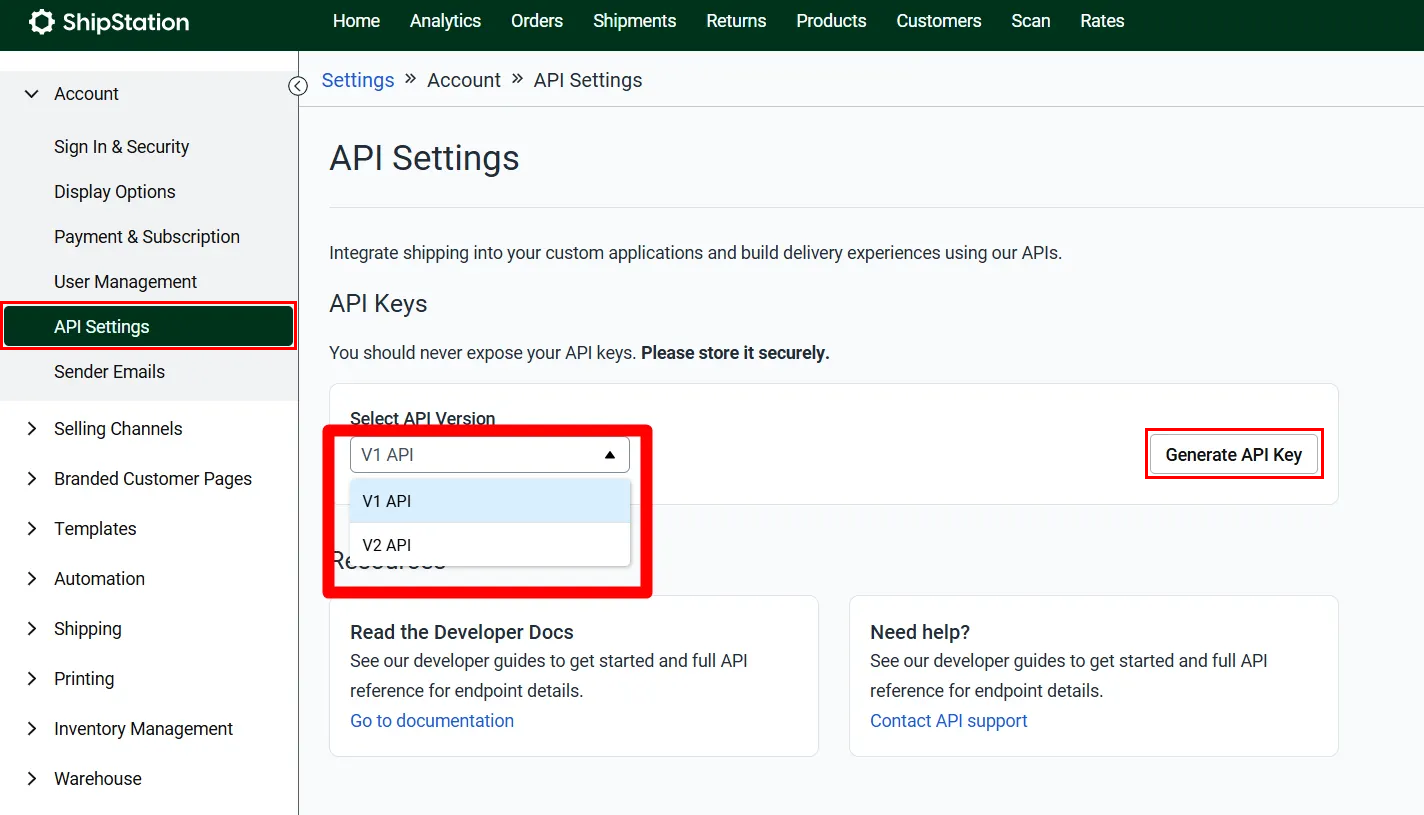Open the Select API Version dropdown
Image resolution: width=1424 pixels, height=815 pixels.
489,455
